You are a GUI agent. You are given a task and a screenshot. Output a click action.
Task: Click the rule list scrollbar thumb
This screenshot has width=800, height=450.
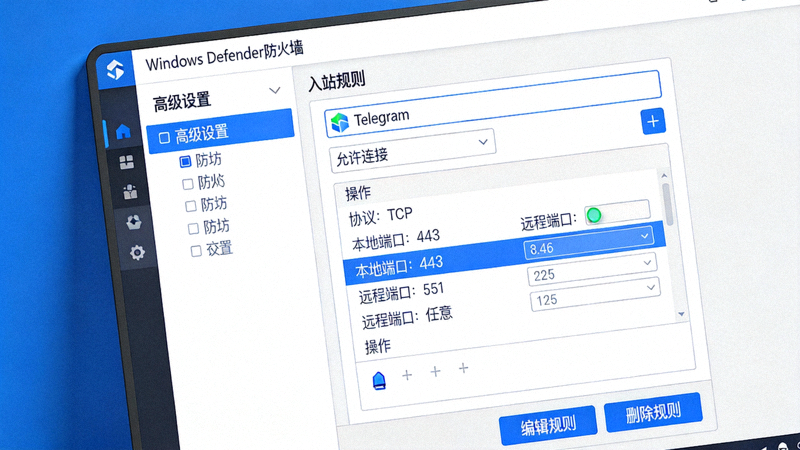[668, 204]
